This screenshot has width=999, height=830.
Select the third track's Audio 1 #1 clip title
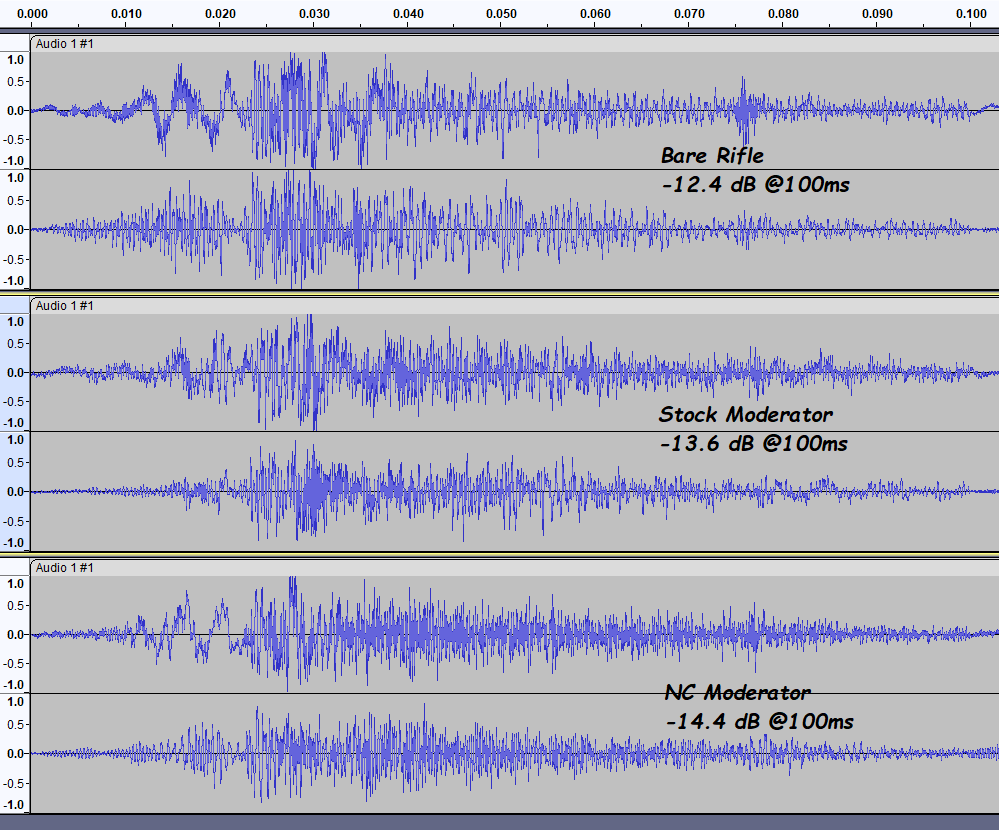[x=64, y=568]
